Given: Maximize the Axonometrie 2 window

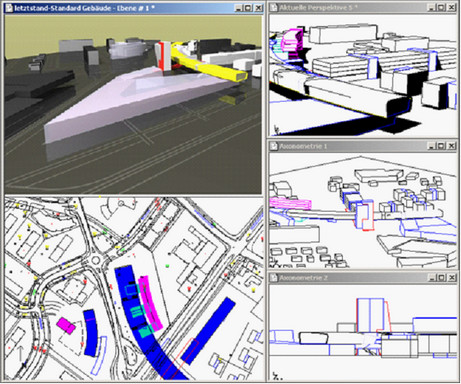Looking at the screenshot, I should [x=441, y=277].
